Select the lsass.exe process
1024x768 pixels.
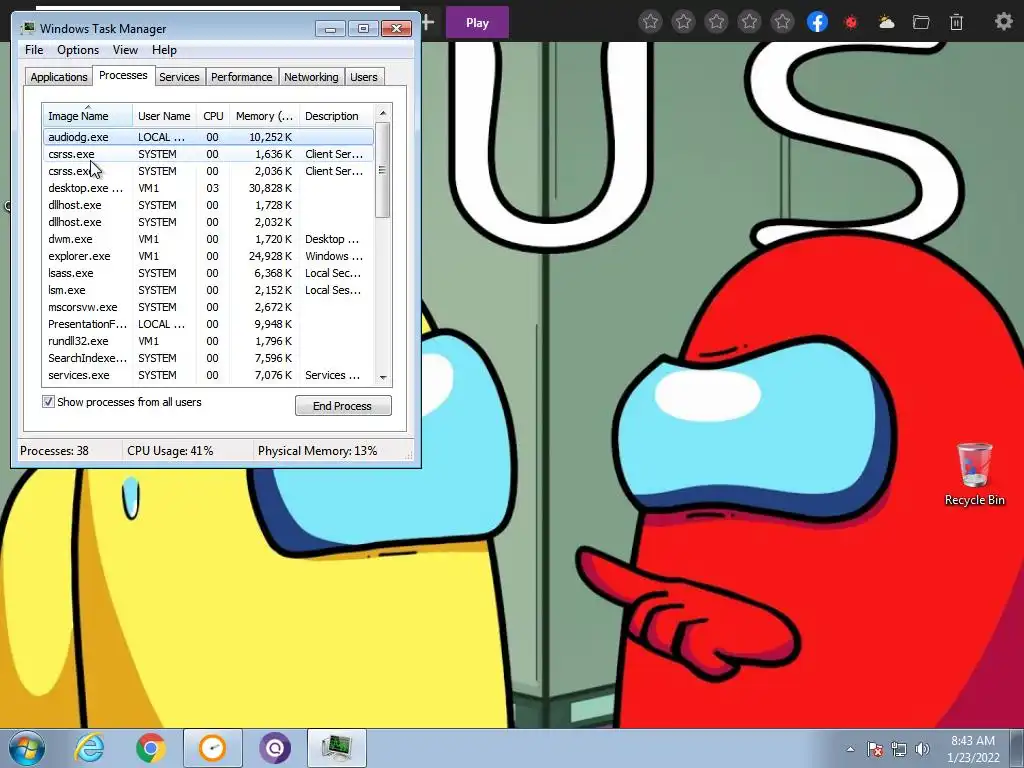pyautogui.click(x=208, y=273)
